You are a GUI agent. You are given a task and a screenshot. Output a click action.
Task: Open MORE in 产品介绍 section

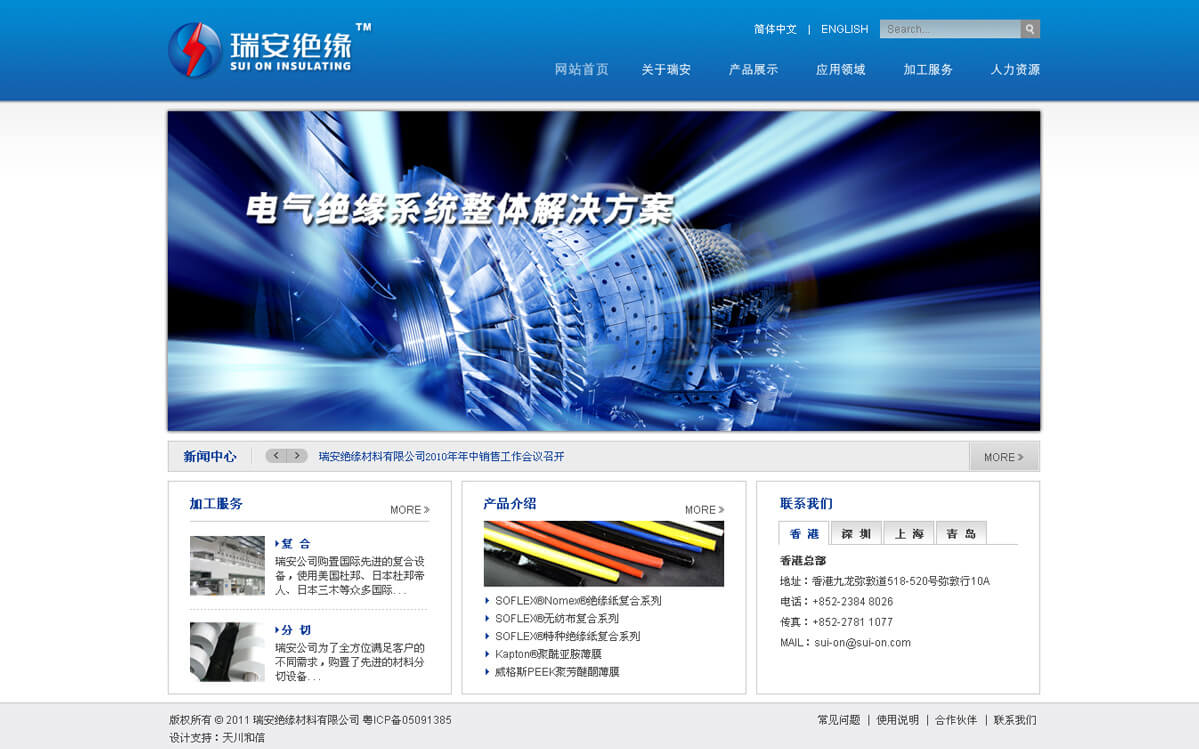tap(704, 510)
